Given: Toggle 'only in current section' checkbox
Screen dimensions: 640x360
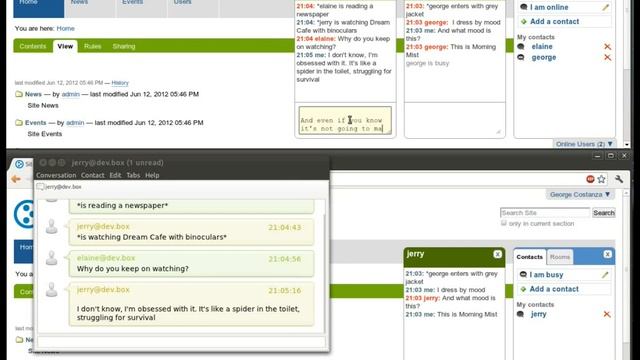Looking at the screenshot, I should tap(504, 223).
